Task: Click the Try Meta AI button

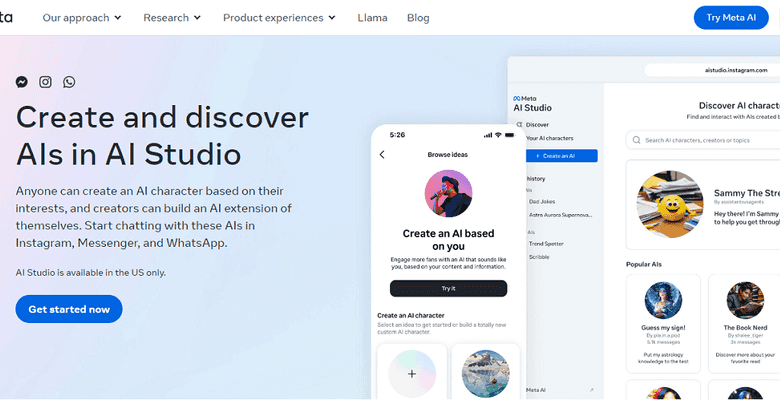Action: (x=731, y=18)
